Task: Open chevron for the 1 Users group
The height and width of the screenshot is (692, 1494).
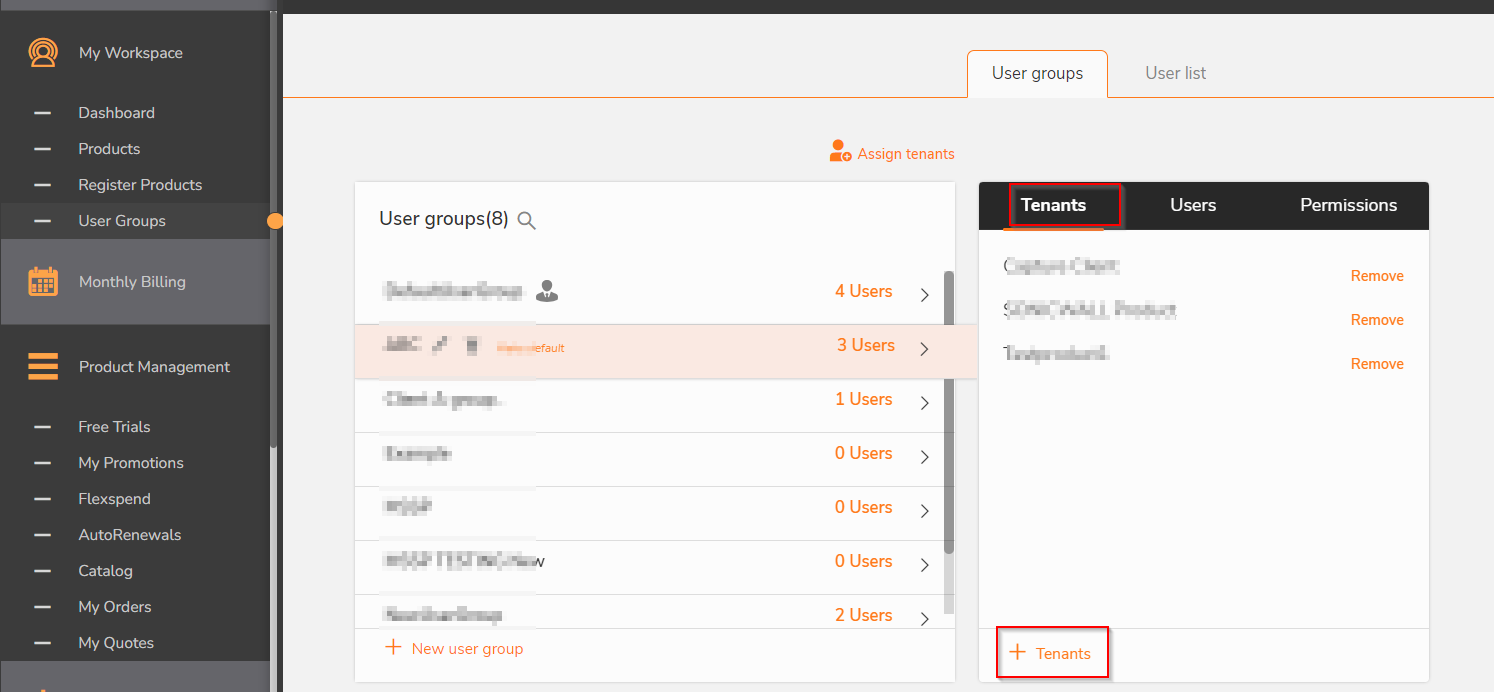Action: click(x=924, y=403)
